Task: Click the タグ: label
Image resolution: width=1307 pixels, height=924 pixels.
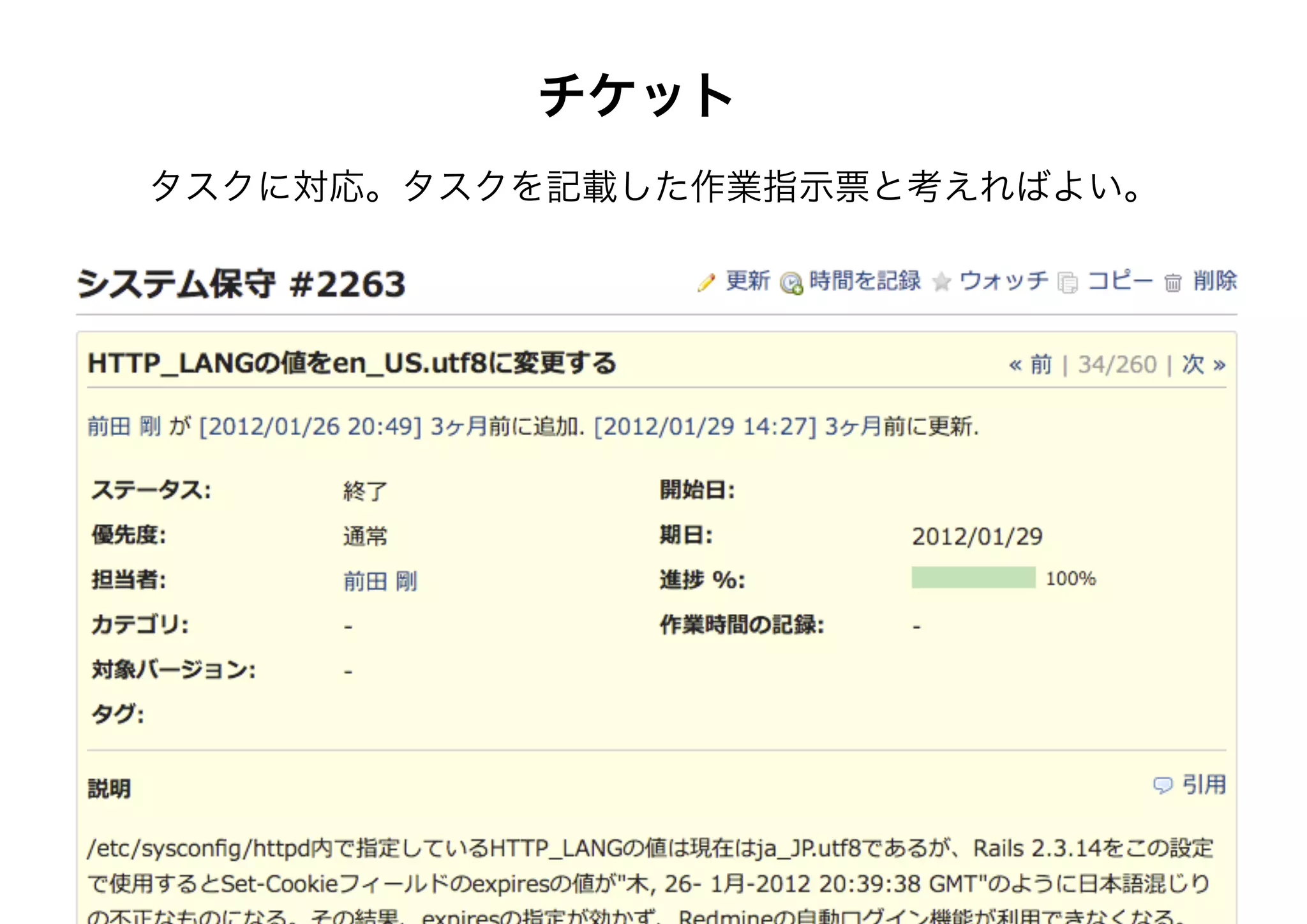Action: click(x=118, y=714)
